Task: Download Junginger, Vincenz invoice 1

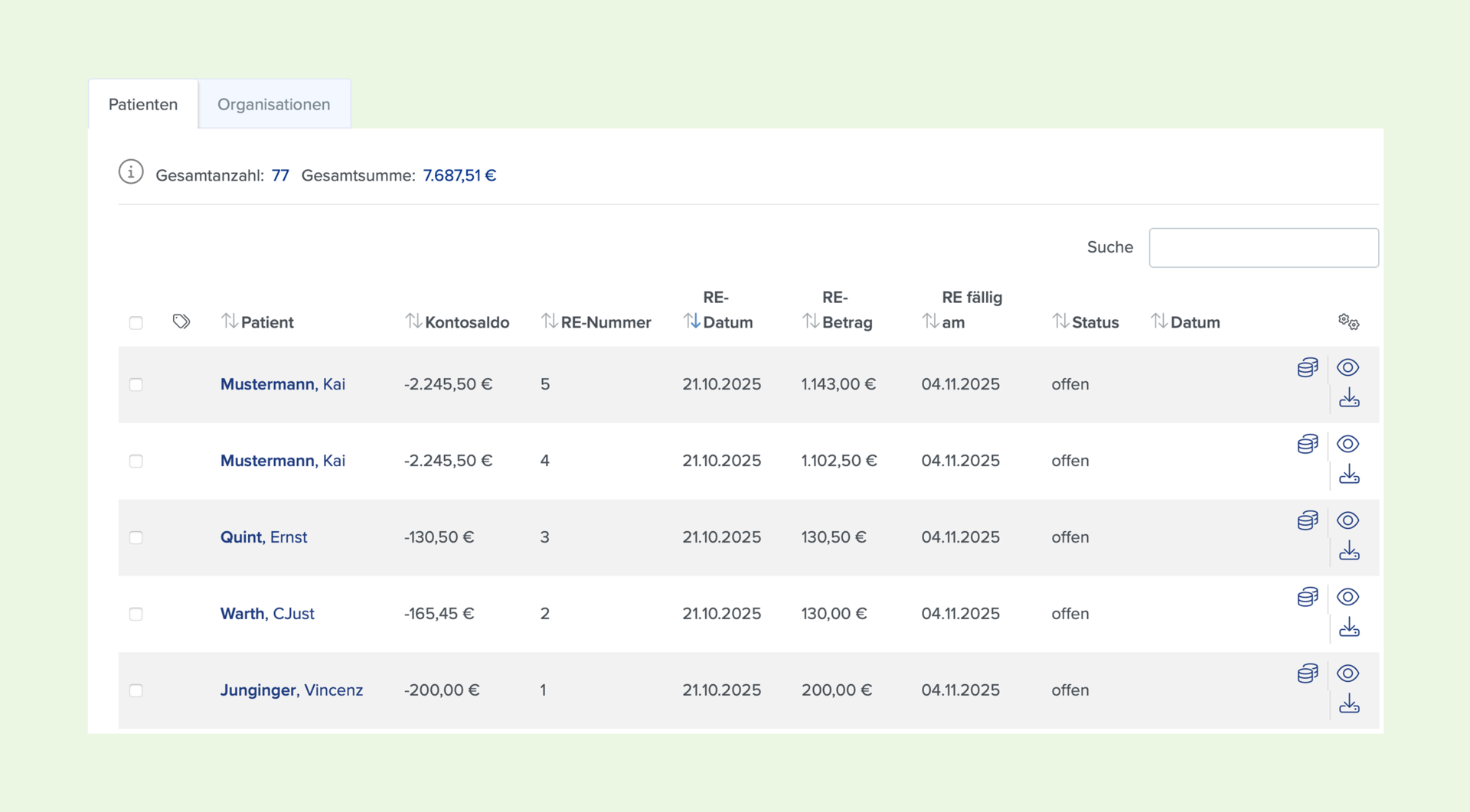Action: 1349,704
